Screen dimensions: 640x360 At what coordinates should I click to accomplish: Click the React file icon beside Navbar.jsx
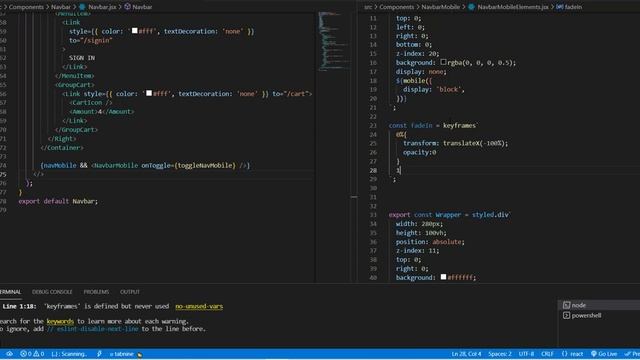pyautogui.click(x=82, y=7)
